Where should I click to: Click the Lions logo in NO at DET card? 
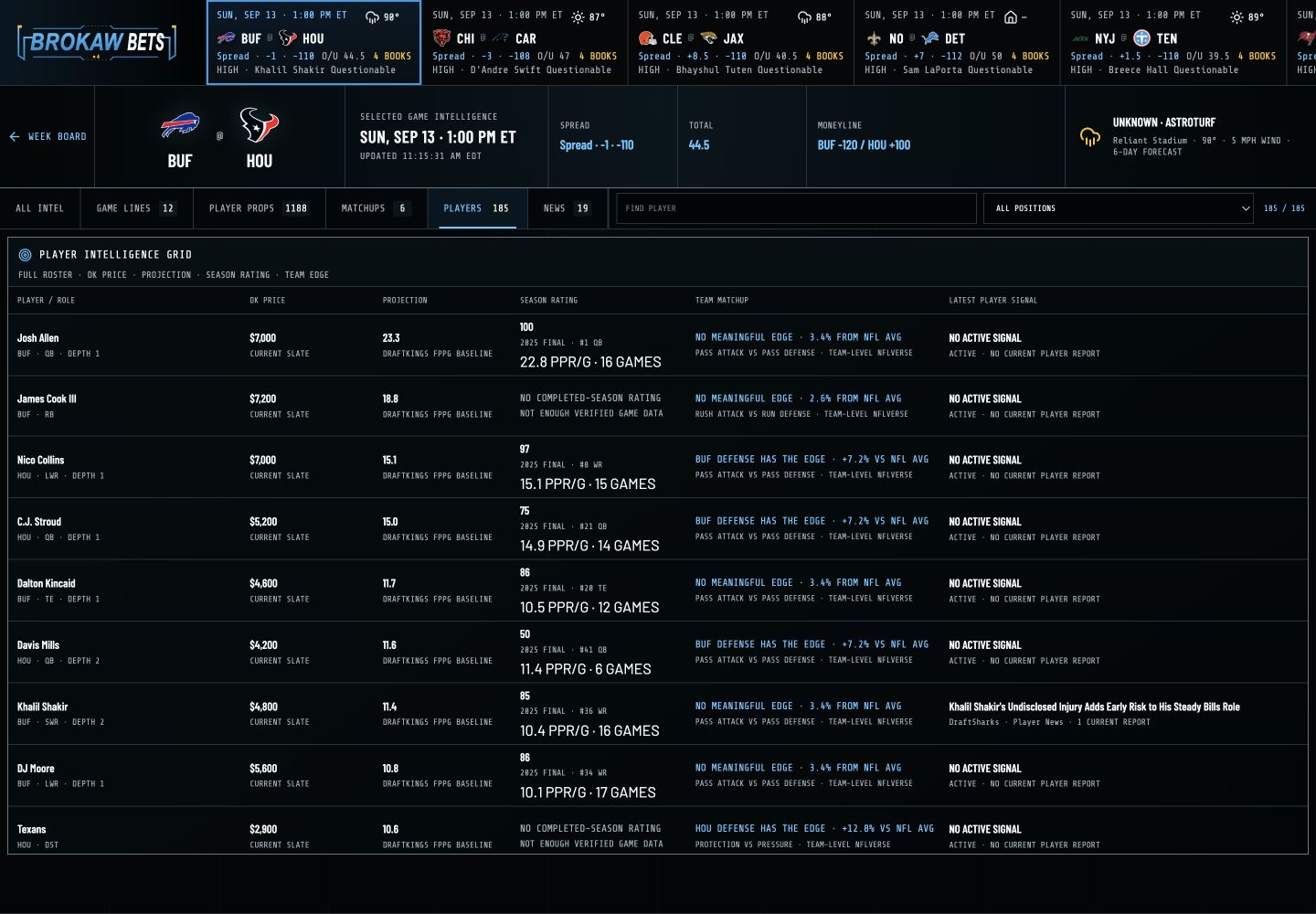[x=930, y=38]
